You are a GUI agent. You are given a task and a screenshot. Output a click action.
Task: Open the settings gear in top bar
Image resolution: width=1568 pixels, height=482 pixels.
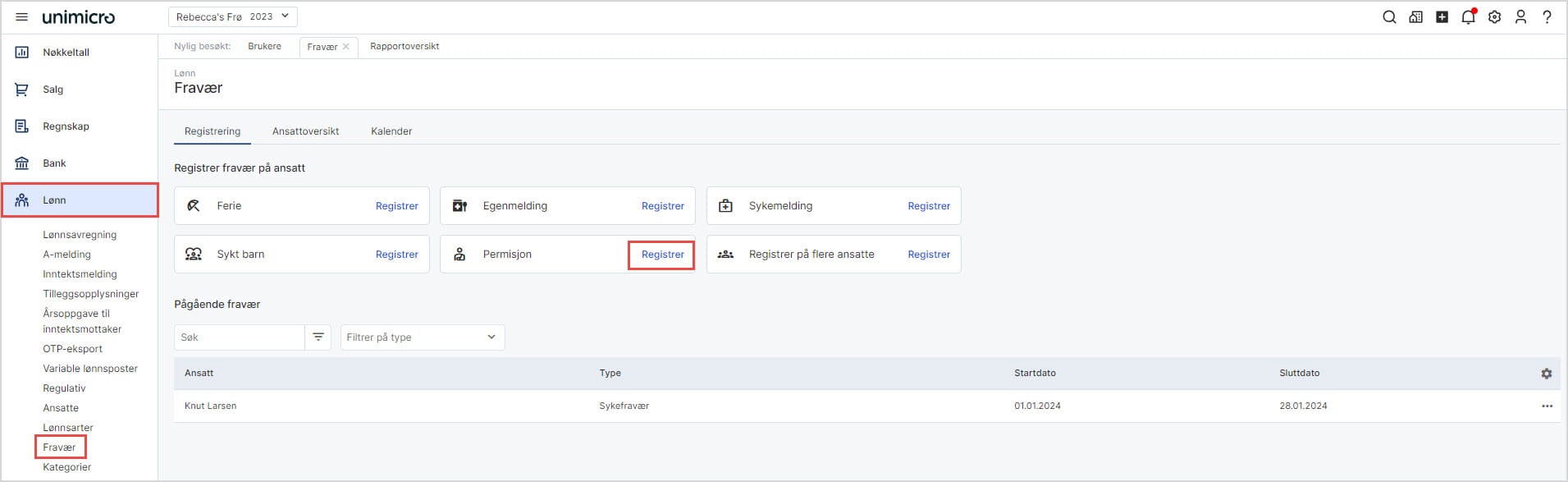click(1494, 17)
